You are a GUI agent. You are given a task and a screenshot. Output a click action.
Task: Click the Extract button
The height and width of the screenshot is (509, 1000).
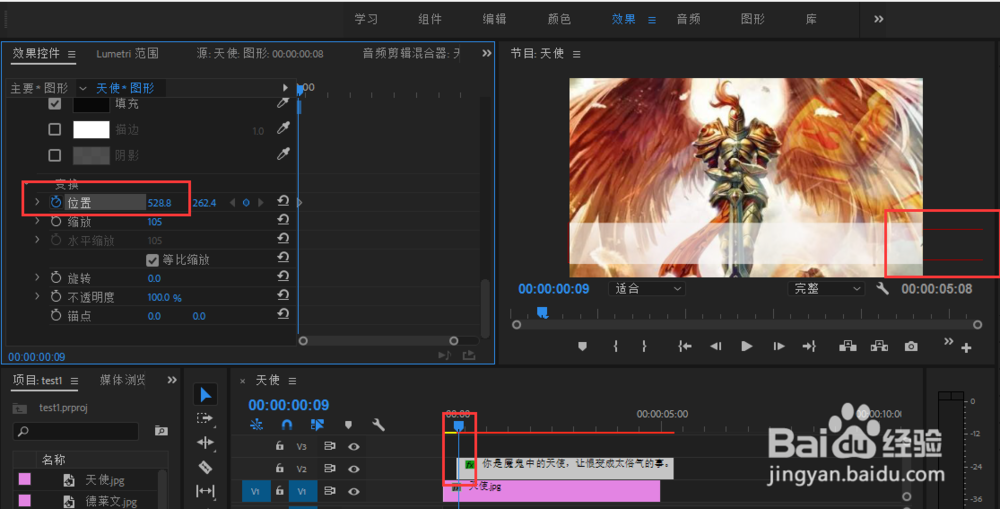point(879,346)
